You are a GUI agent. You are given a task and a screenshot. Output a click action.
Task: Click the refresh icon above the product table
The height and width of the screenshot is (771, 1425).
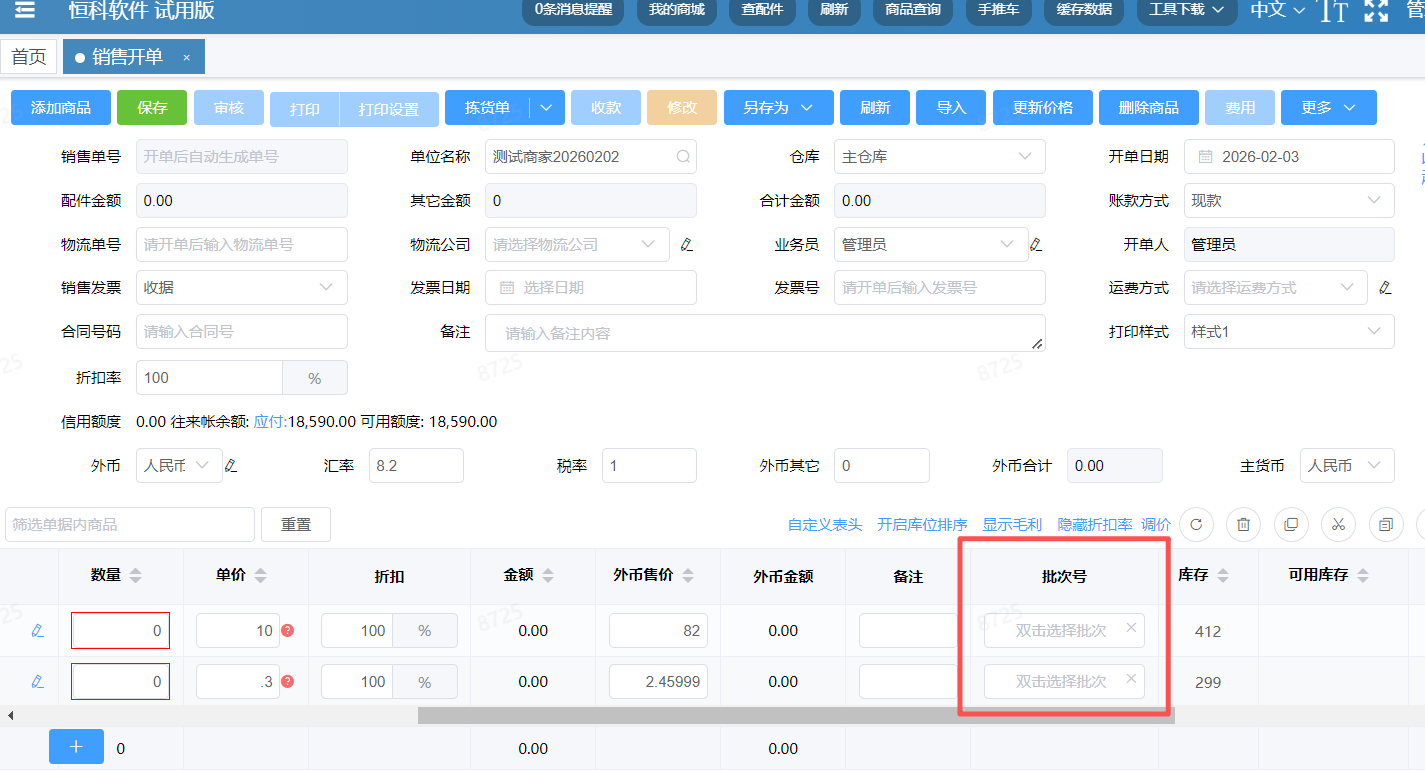1197,524
